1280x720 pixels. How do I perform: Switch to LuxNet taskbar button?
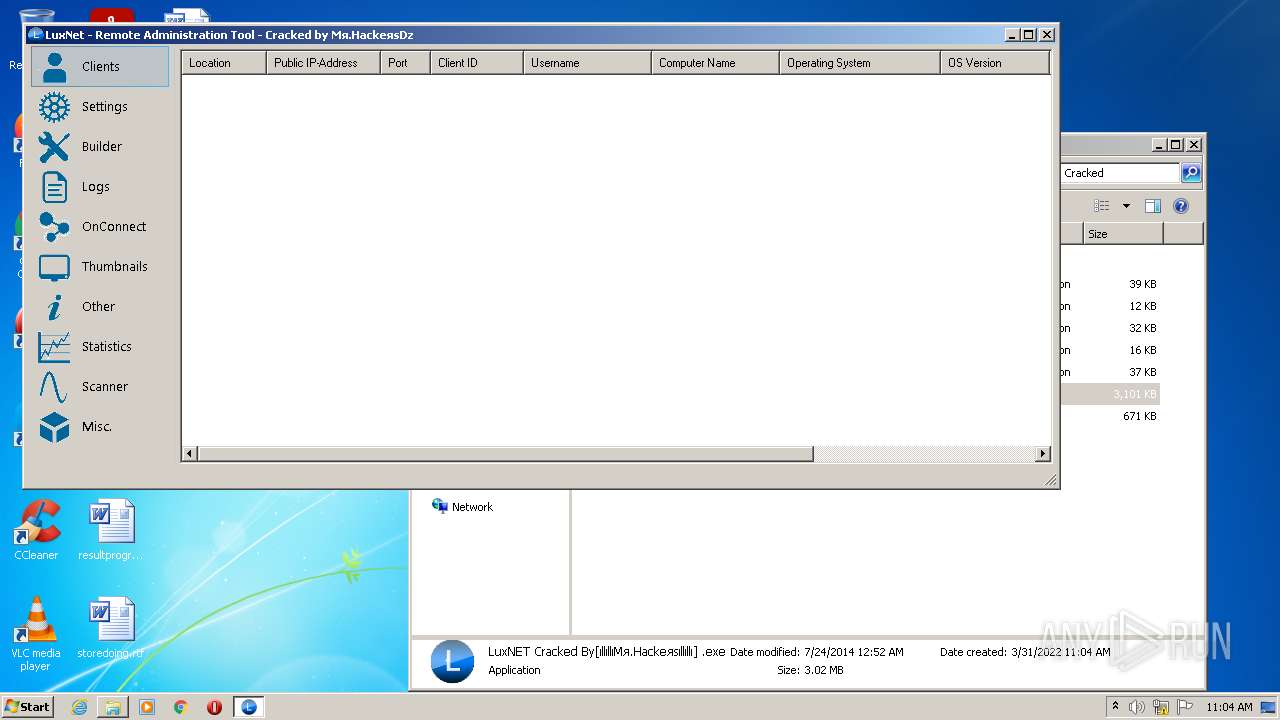point(249,707)
